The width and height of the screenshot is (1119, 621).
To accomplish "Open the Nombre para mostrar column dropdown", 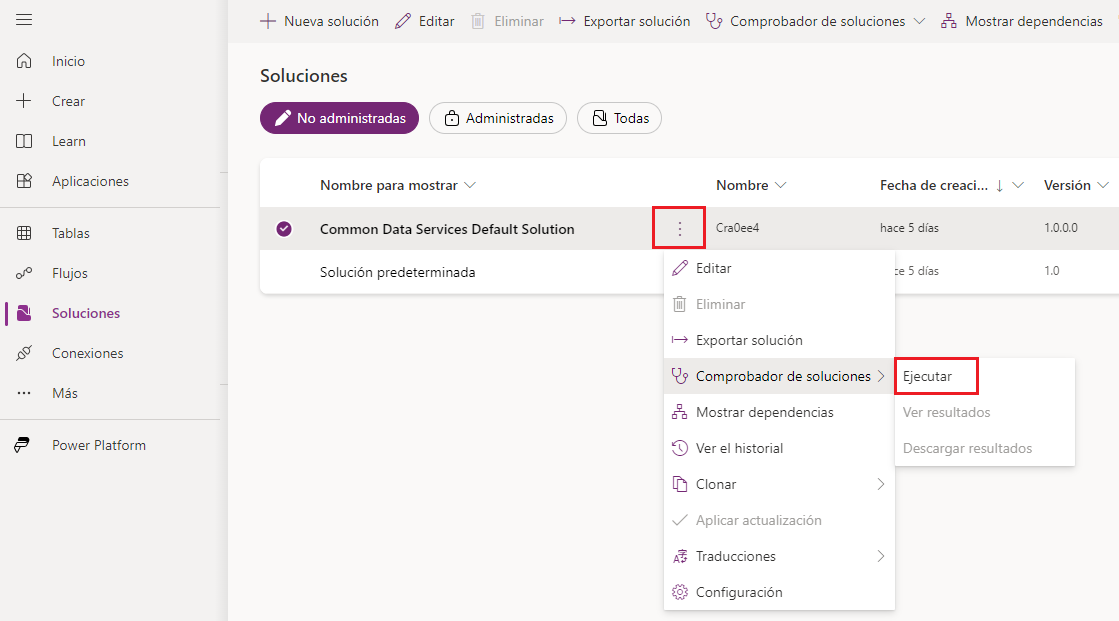I will [470, 185].
